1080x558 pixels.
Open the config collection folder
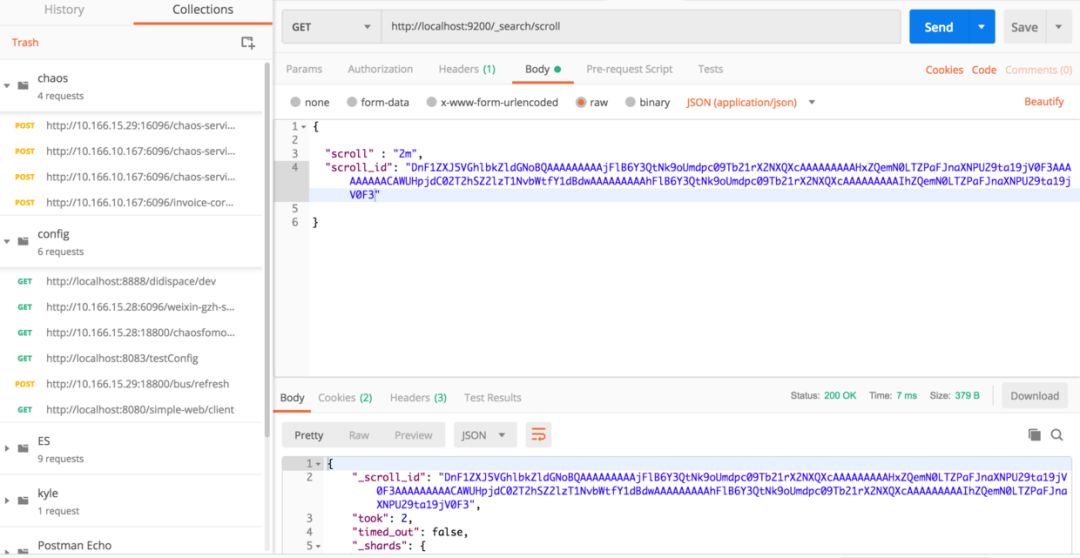(x=54, y=234)
